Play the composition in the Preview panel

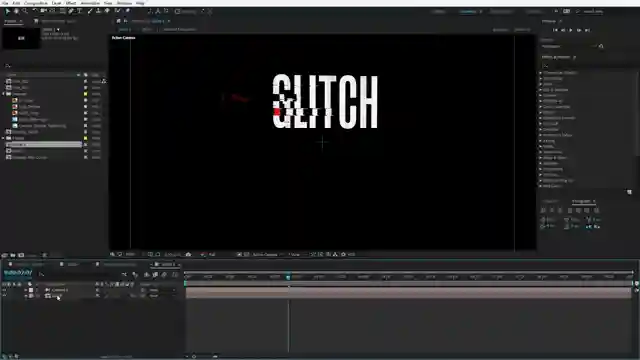pos(571,30)
